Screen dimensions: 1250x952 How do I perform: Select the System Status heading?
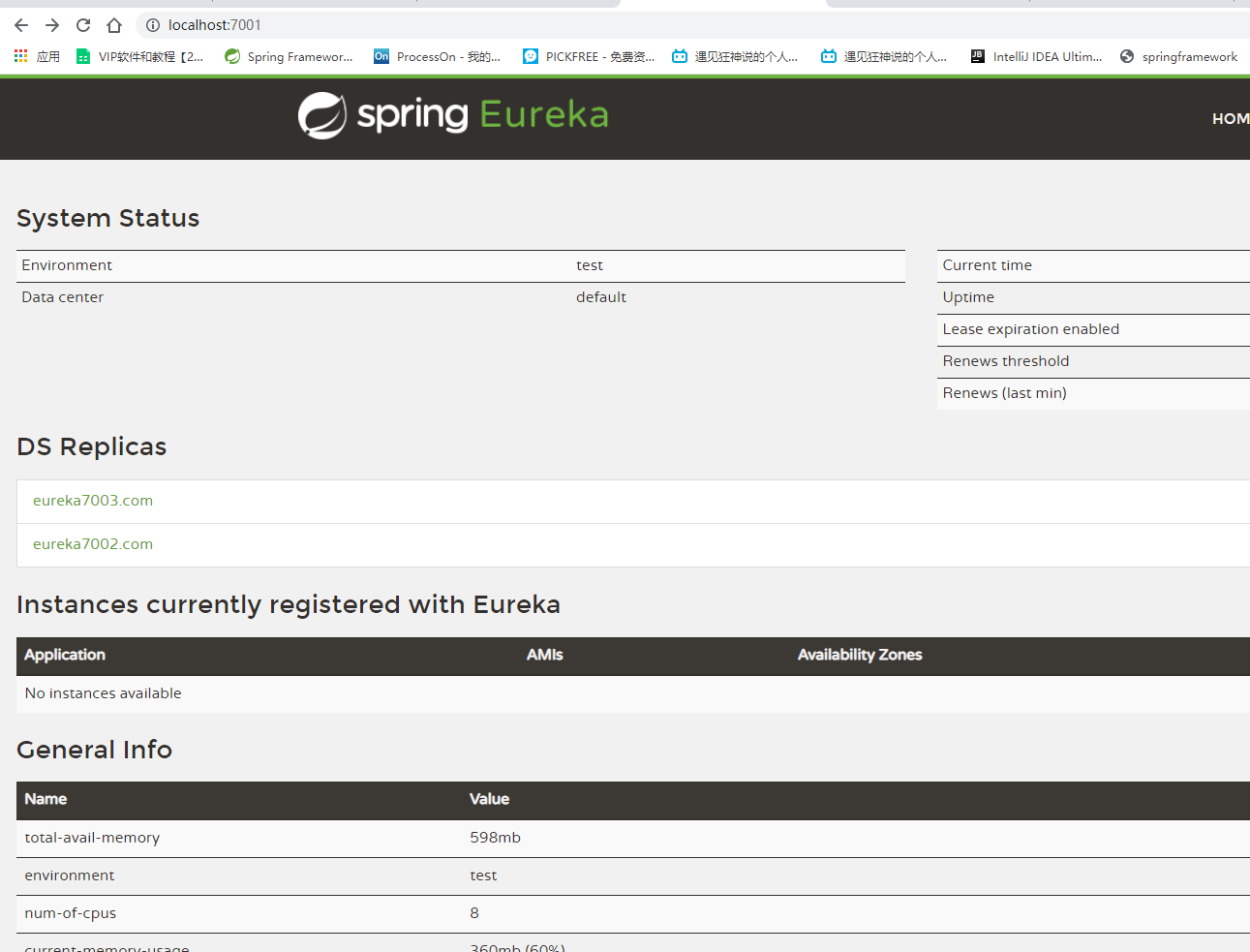coord(108,218)
